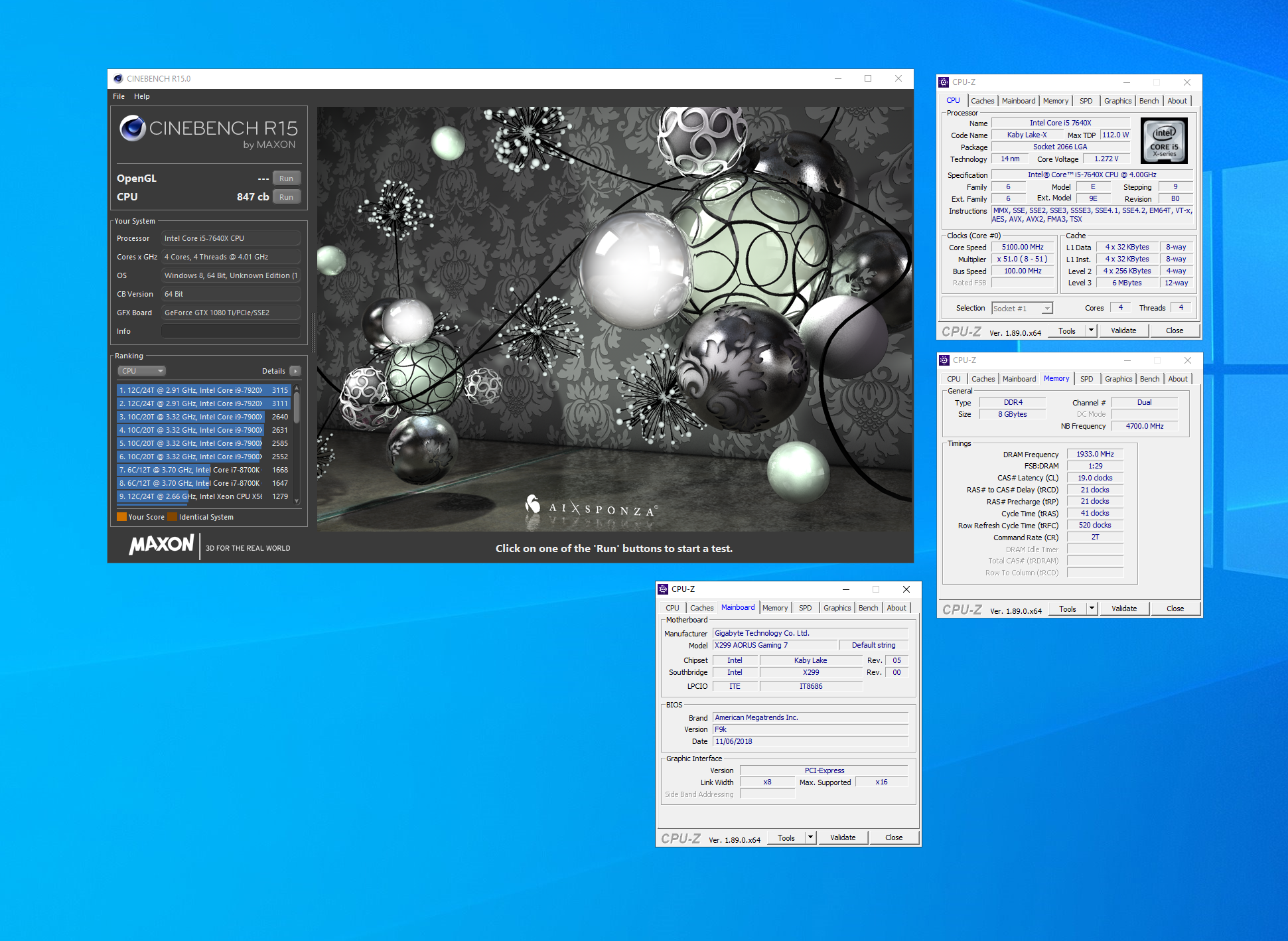The image size is (1288, 941).
Task: Open Memory tab in Mainboard CPU-Z window
Action: pos(775,608)
